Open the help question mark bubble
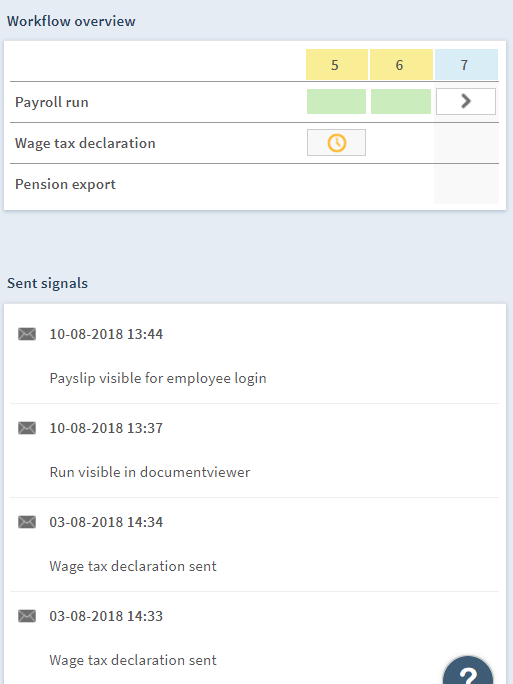 tap(468, 672)
